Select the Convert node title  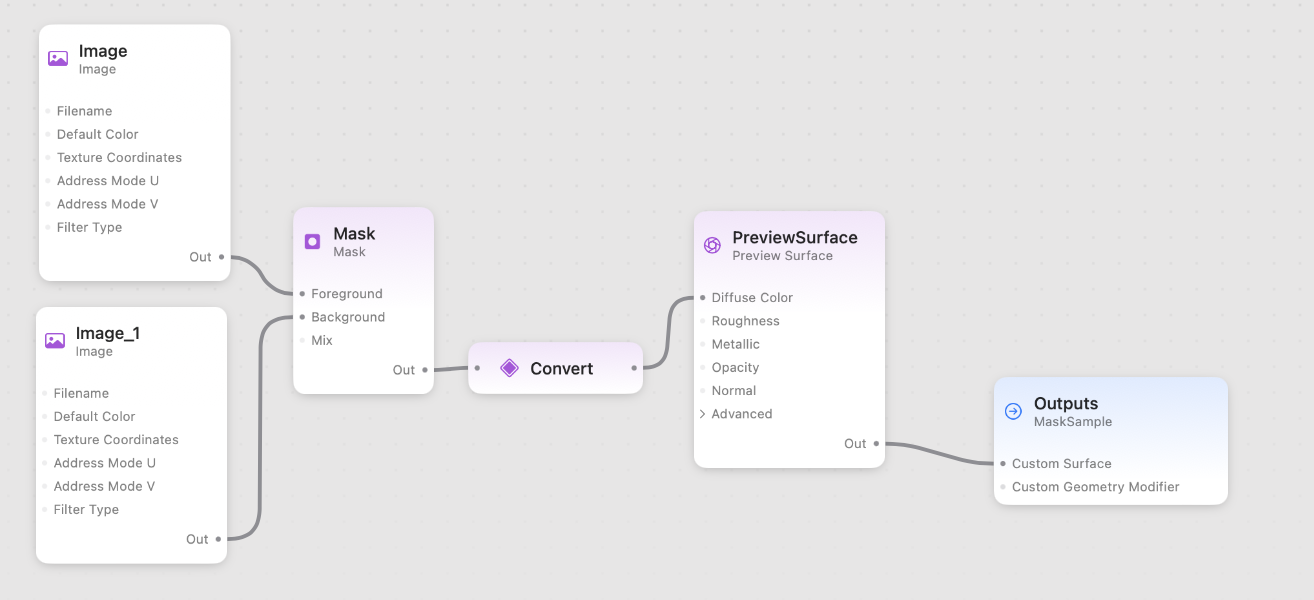[x=562, y=368]
